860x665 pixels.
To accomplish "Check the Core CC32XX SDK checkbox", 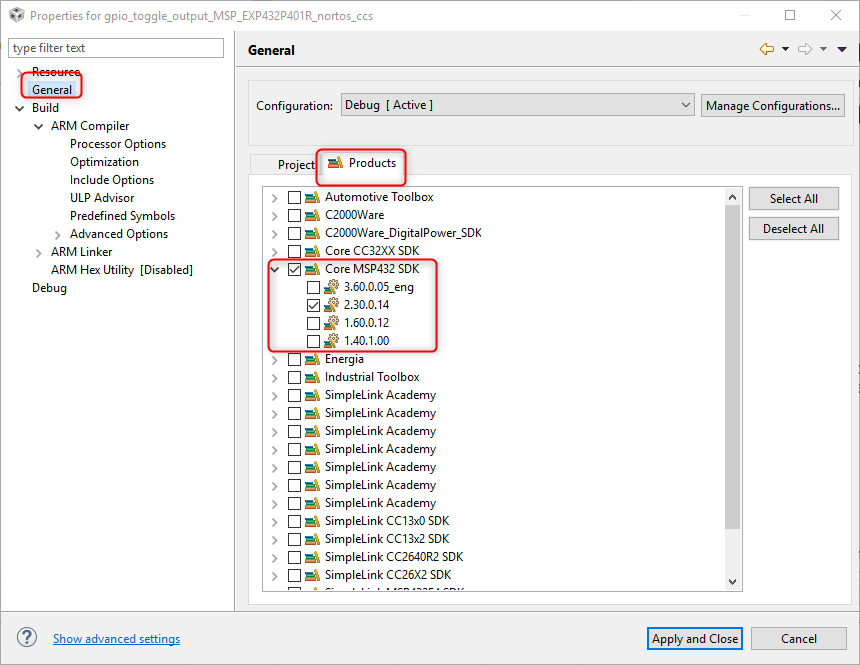I will (x=296, y=251).
